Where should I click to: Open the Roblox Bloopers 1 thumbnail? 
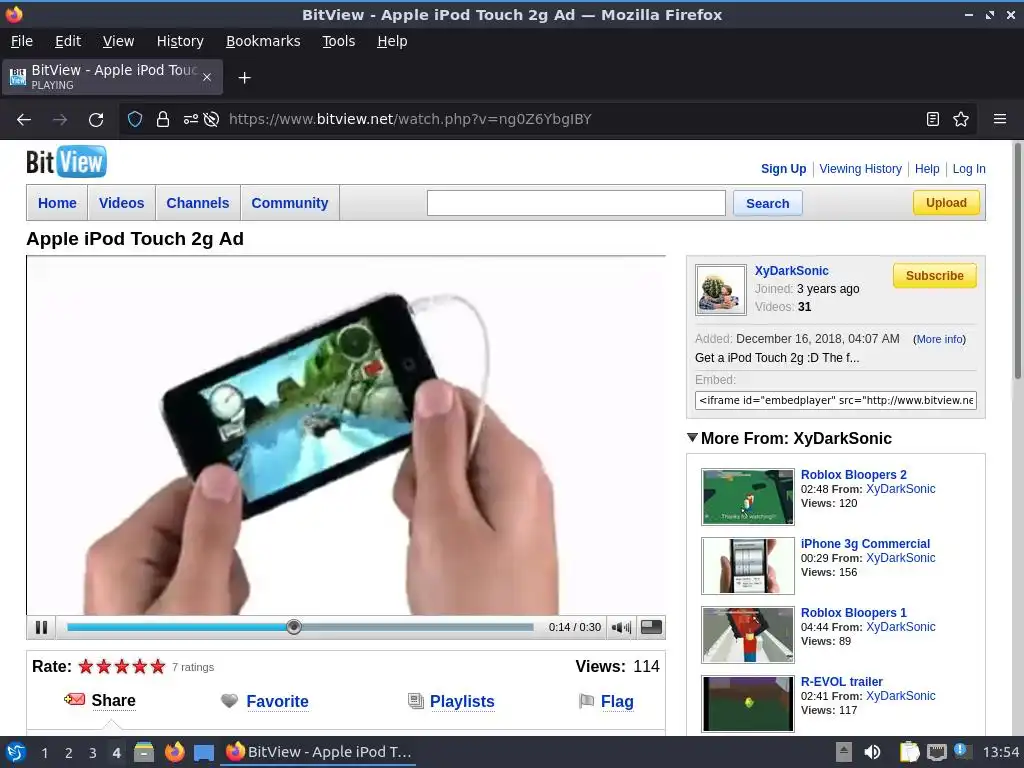(748, 634)
